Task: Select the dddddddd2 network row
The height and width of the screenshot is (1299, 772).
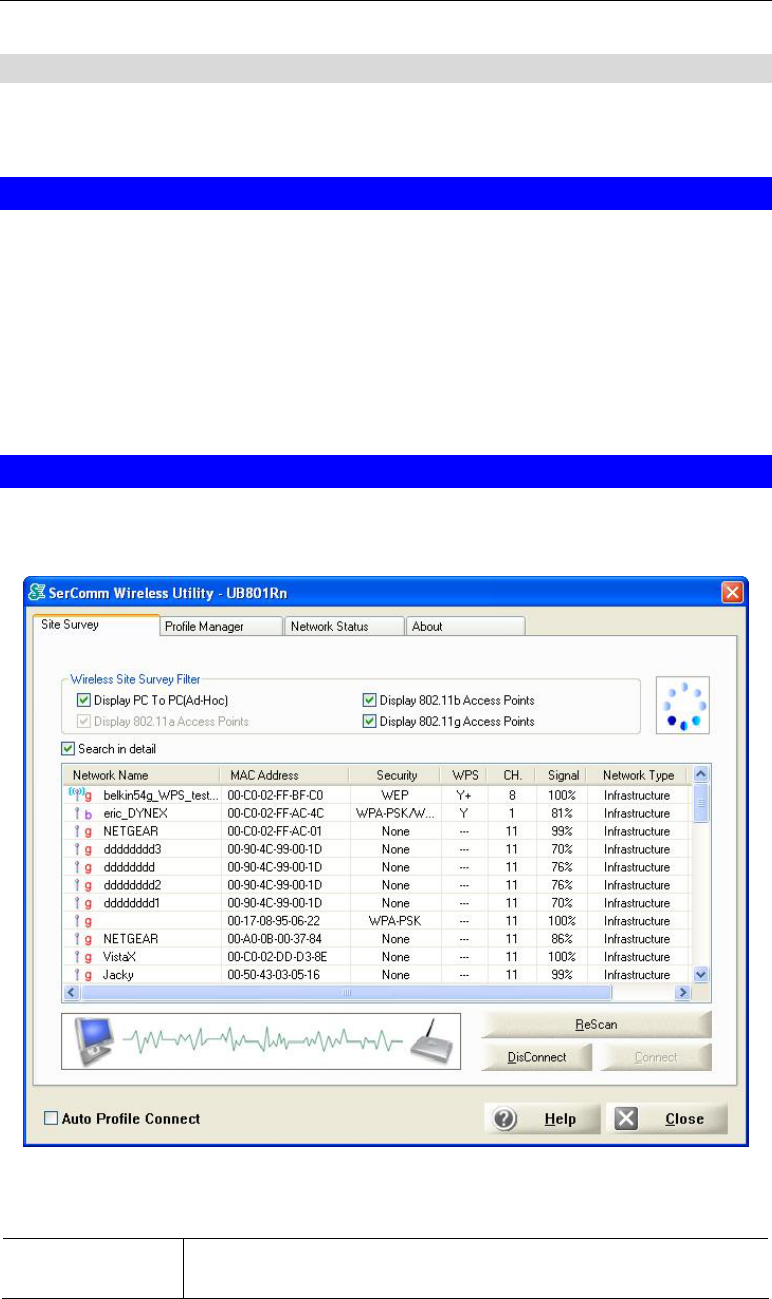Action: 377,885
